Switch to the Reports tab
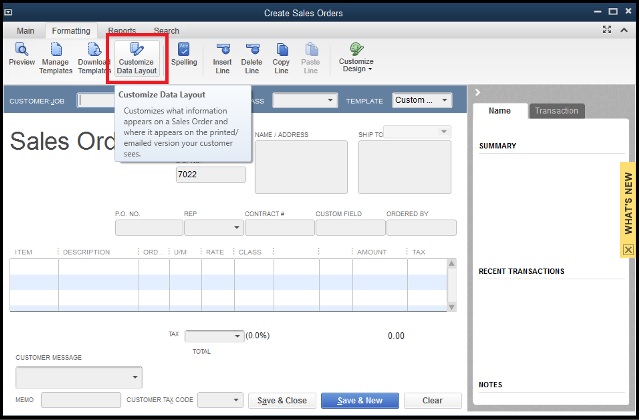This screenshot has height=420, width=640. tap(122, 31)
